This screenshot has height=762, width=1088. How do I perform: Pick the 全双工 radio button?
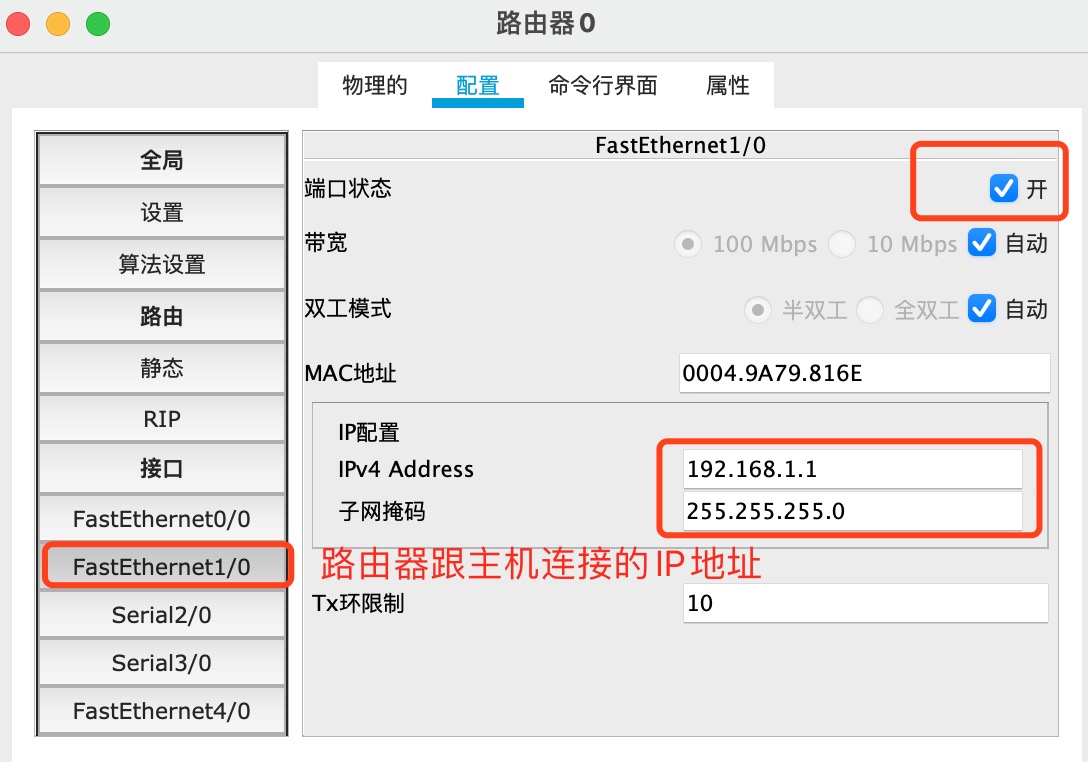pyautogui.click(x=869, y=310)
